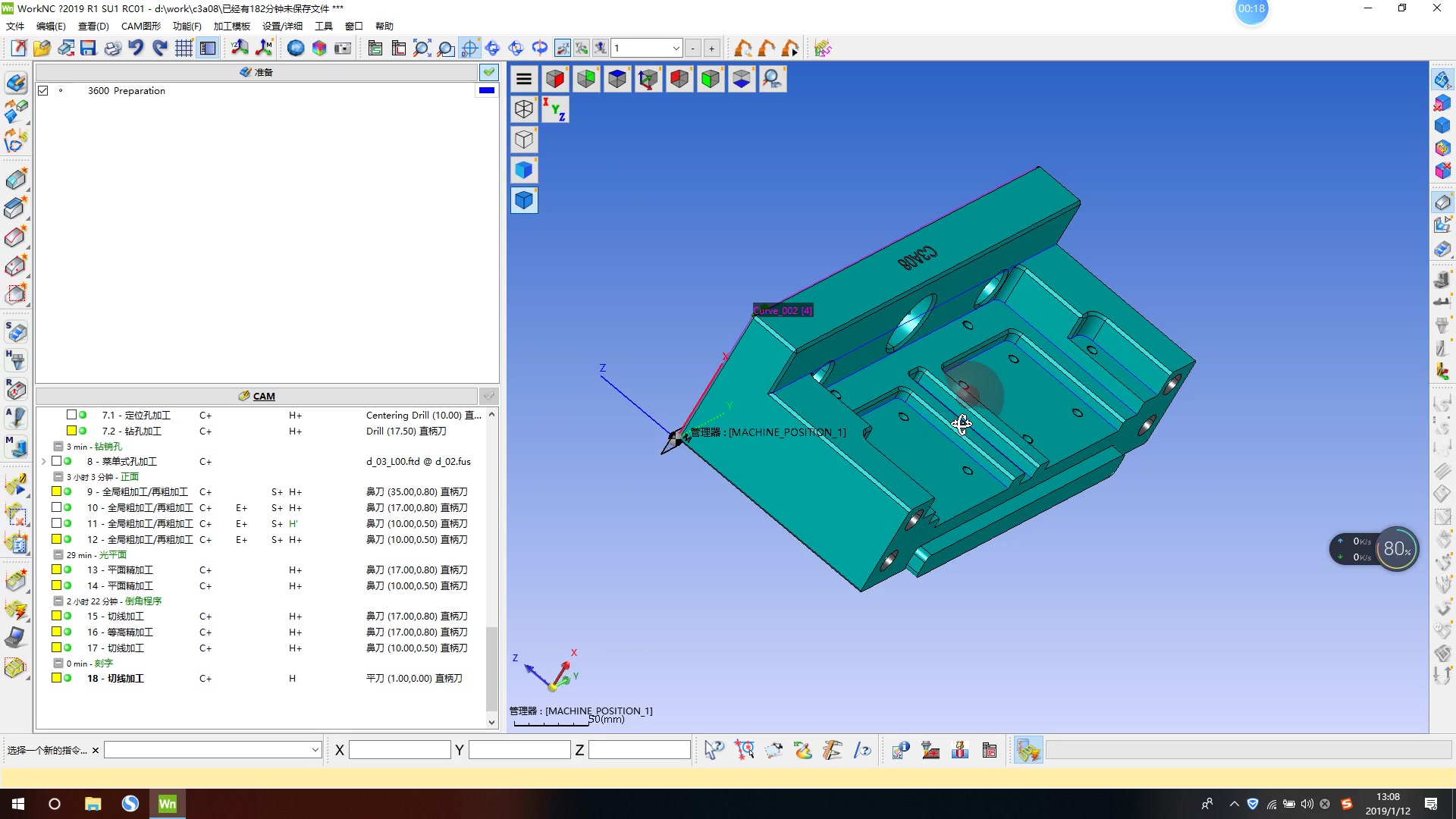This screenshot has width=1456, height=819.
Task: Open the toolbar number combo box dropdown
Action: tap(676, 49)
